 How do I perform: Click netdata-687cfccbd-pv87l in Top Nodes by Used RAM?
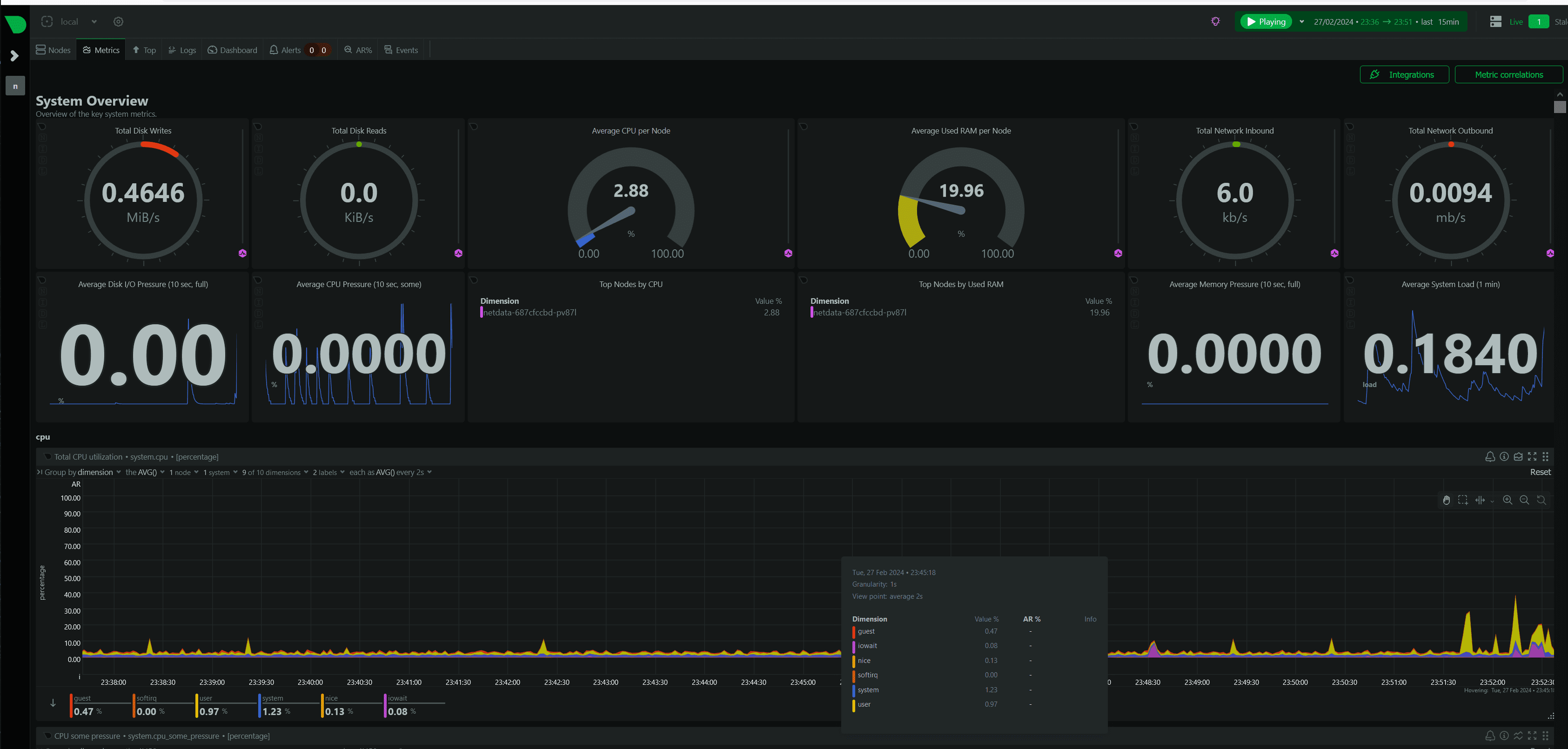coord(859,313)
